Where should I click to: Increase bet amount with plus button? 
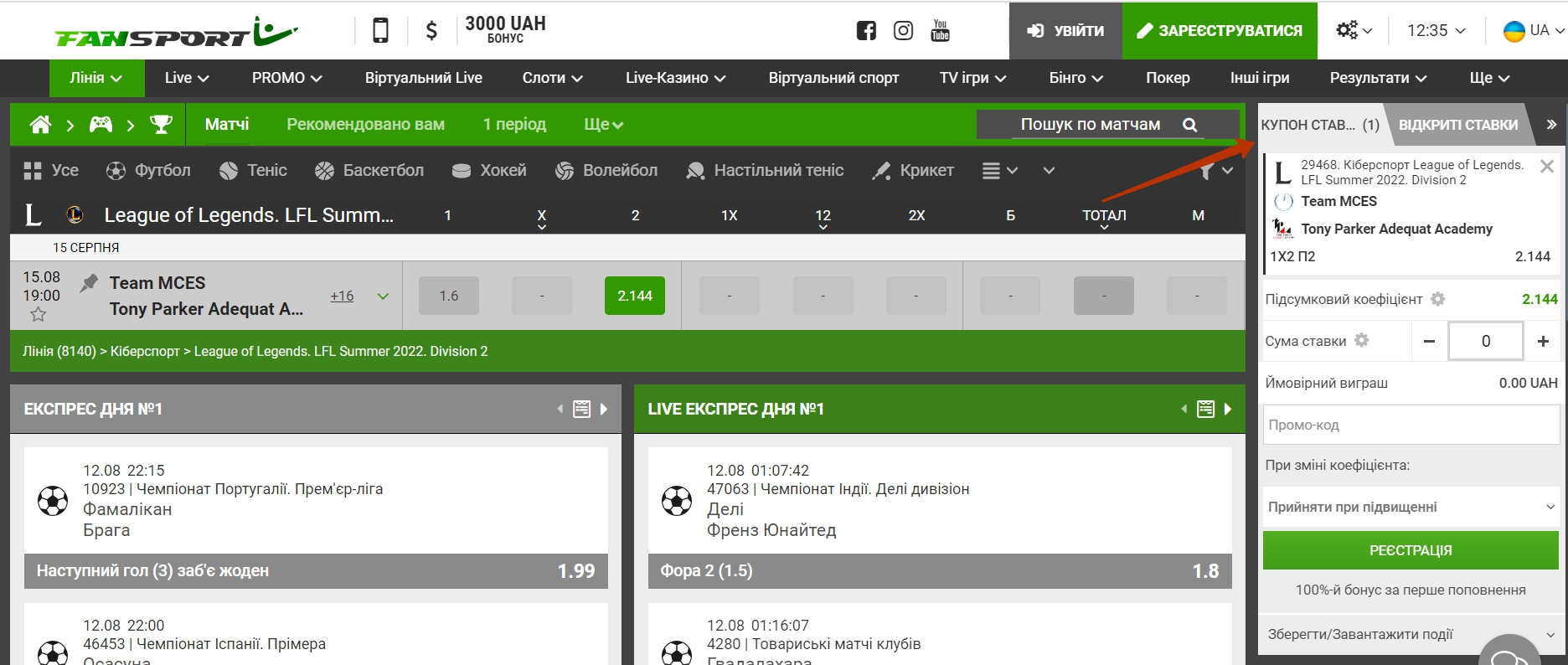point(1543,341)
